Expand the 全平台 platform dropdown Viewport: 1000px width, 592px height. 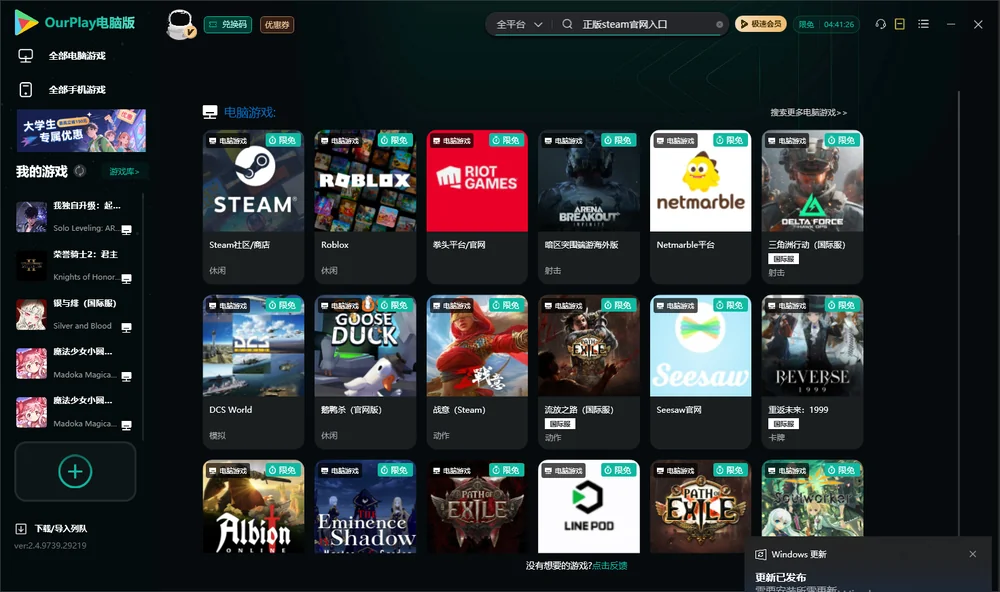(518, 24)
